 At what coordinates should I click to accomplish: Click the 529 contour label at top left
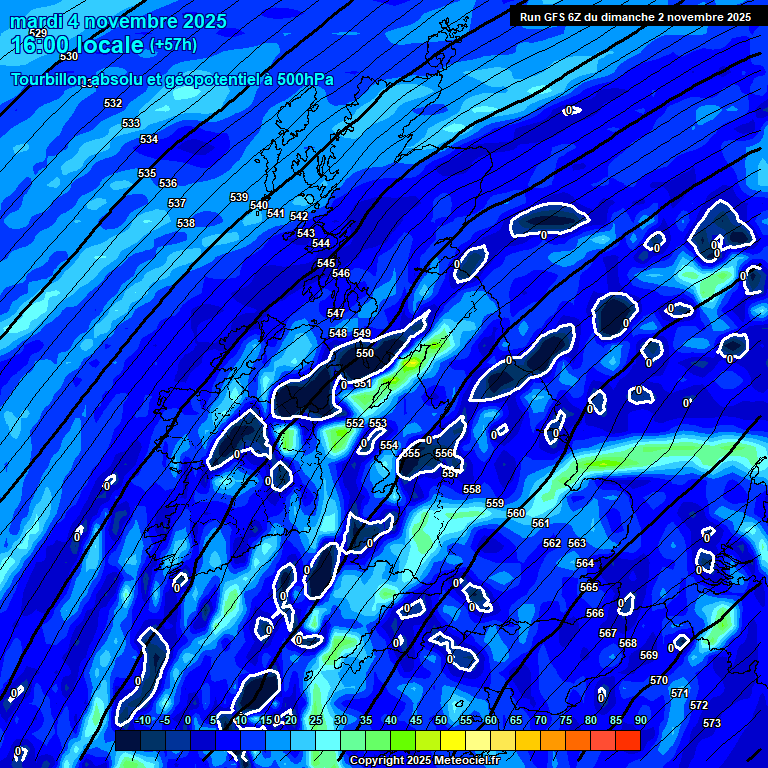click(x=38, y=34)
